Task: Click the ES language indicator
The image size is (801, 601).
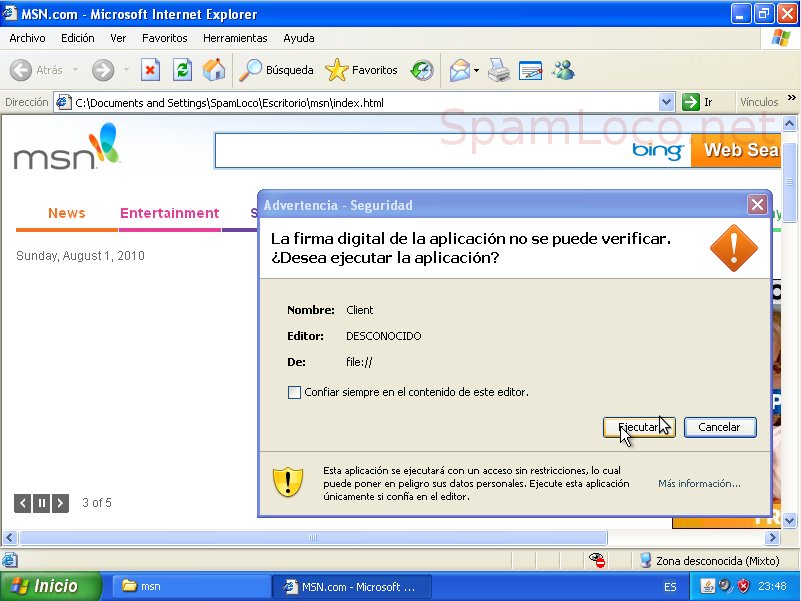Action: point(670,587)
